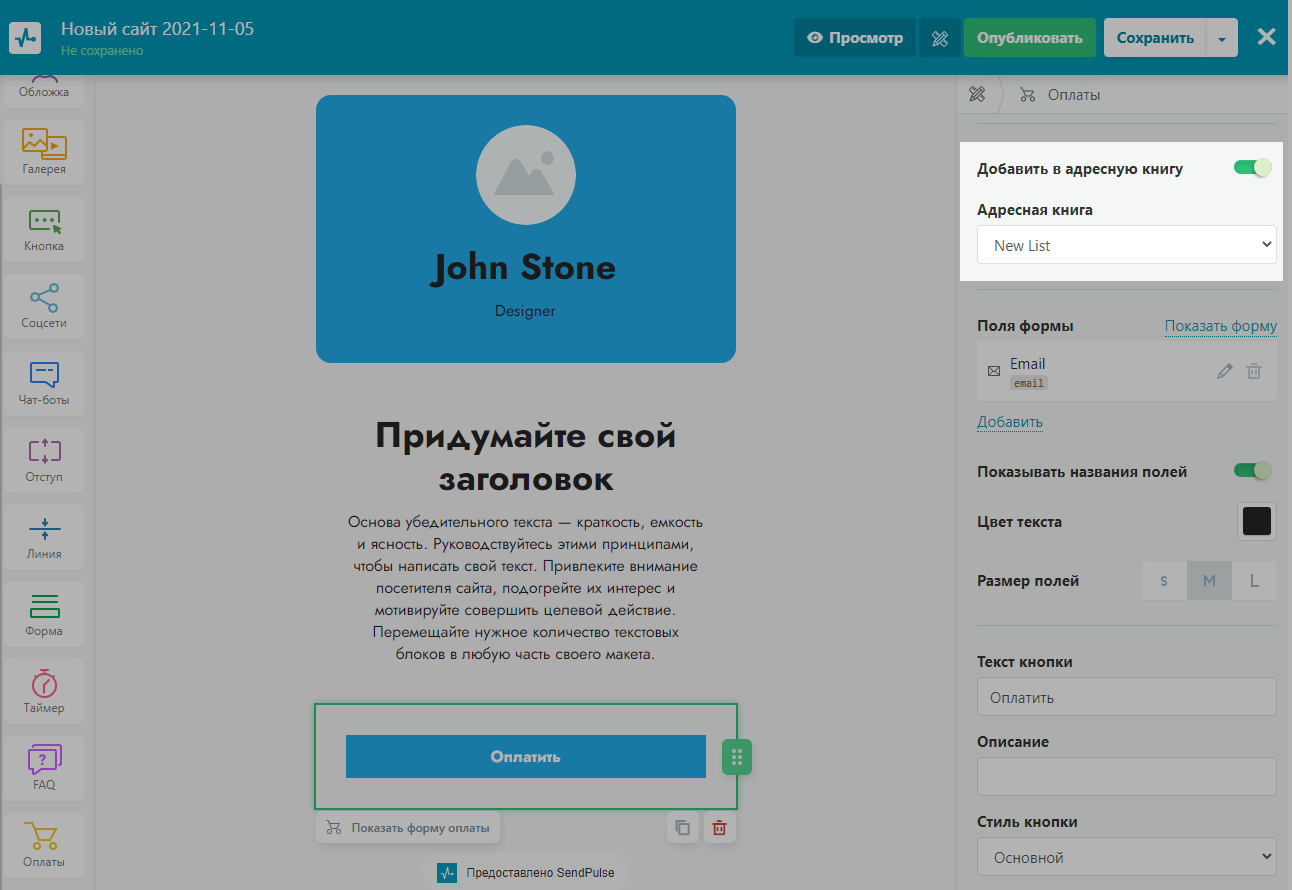Click Показать форму оплаты button

(x=408, y=828)
